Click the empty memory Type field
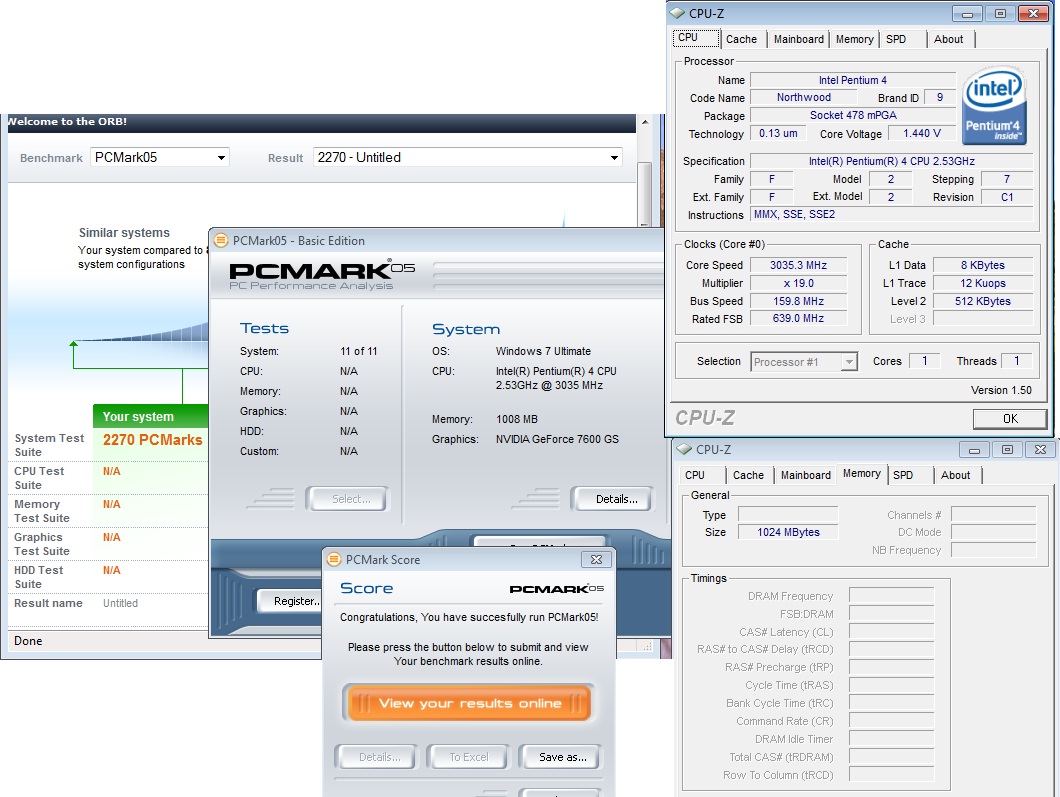 pyautogui.click(x=788, y=514)
